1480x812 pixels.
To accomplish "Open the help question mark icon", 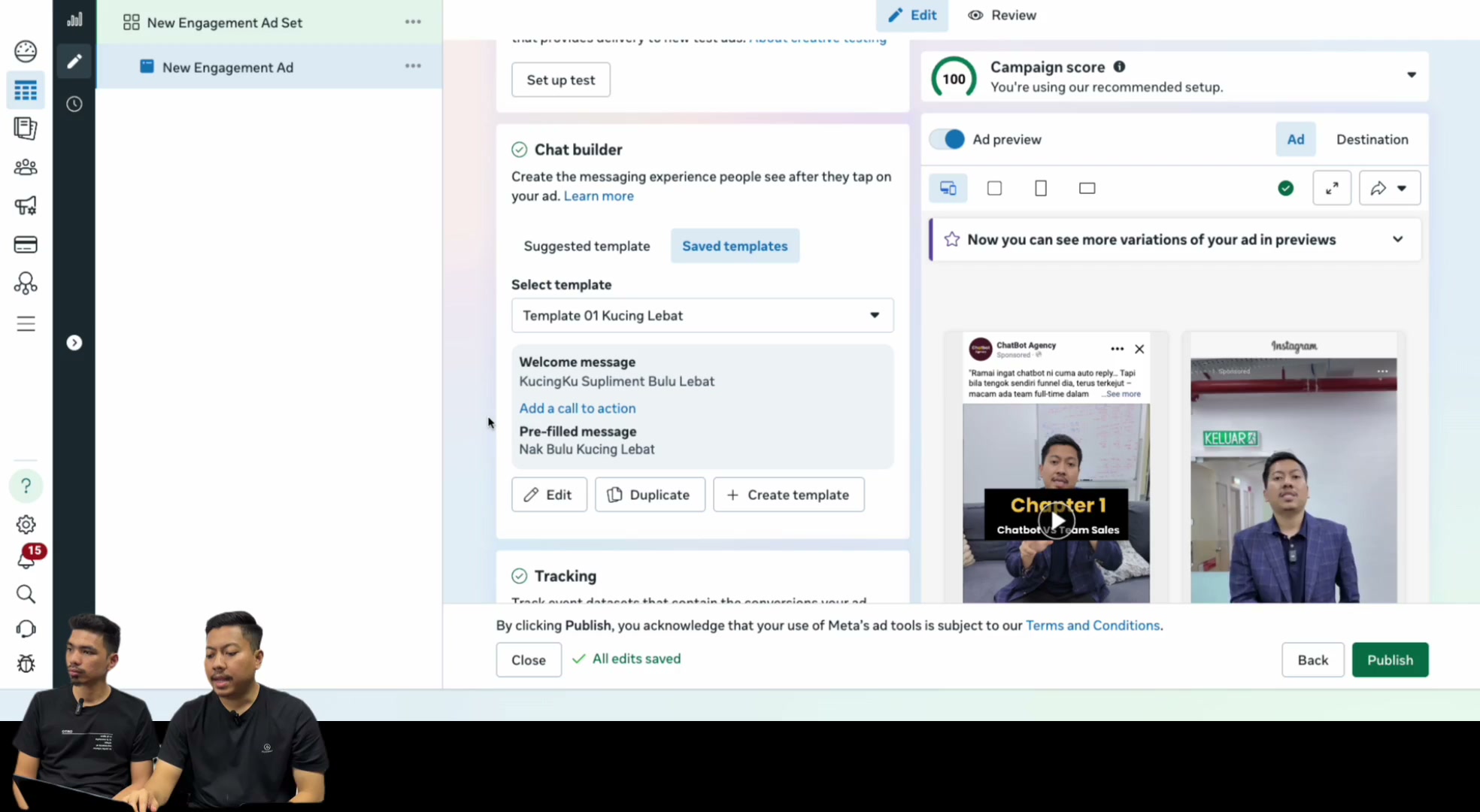I will 26,486.
